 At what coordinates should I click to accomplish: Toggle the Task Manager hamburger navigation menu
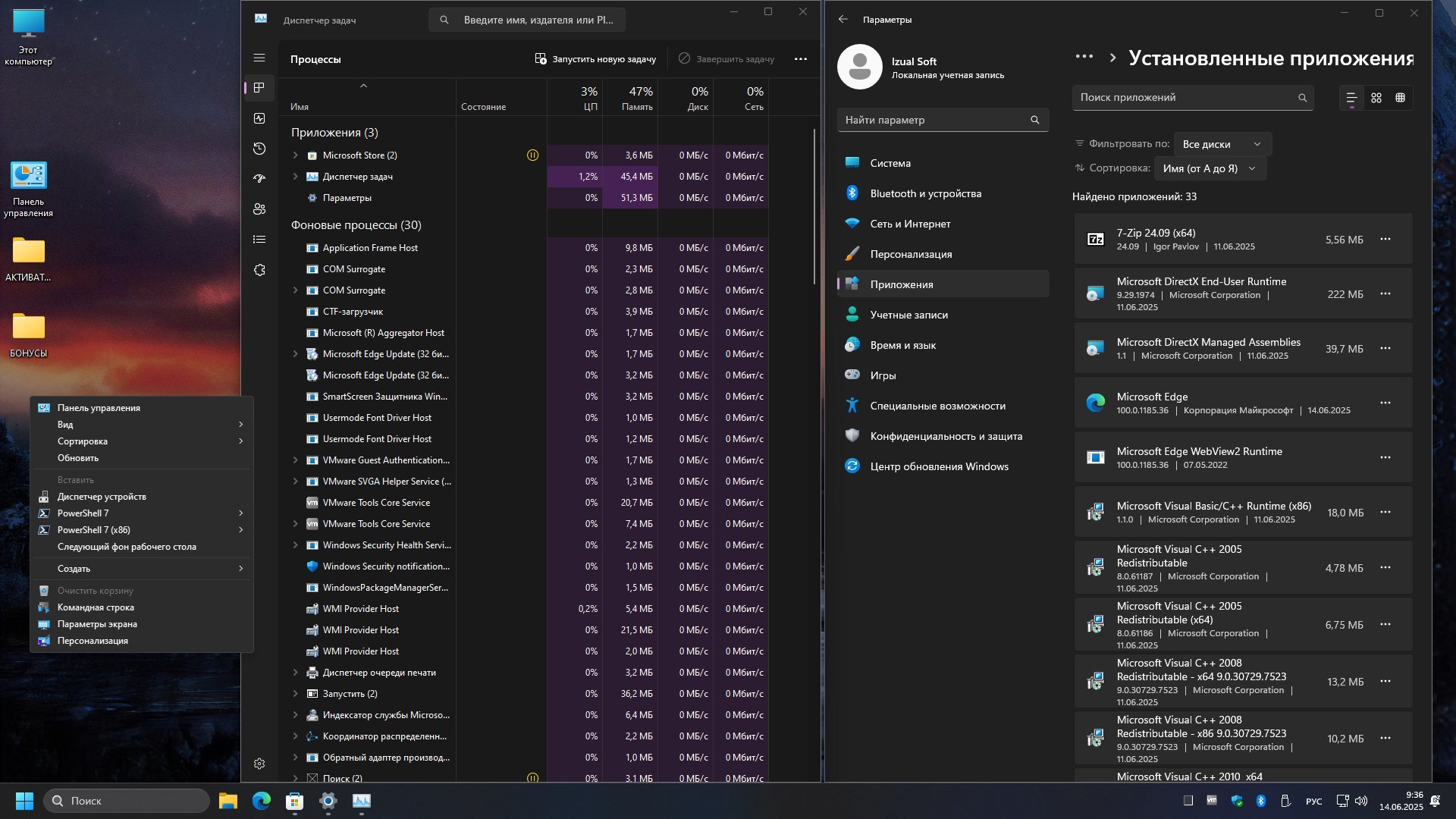click(259, 58)
